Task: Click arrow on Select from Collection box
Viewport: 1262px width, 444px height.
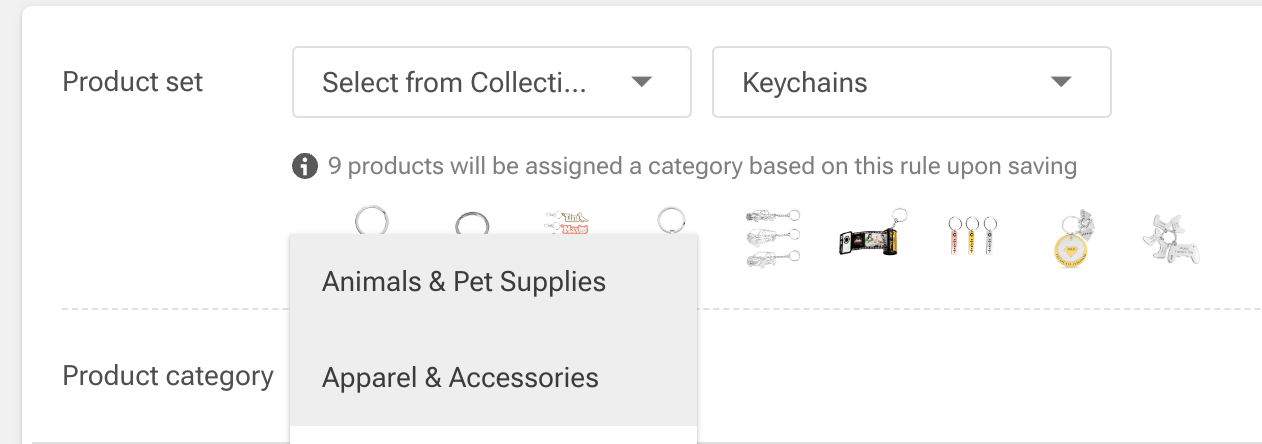Action: pos(642,82)
